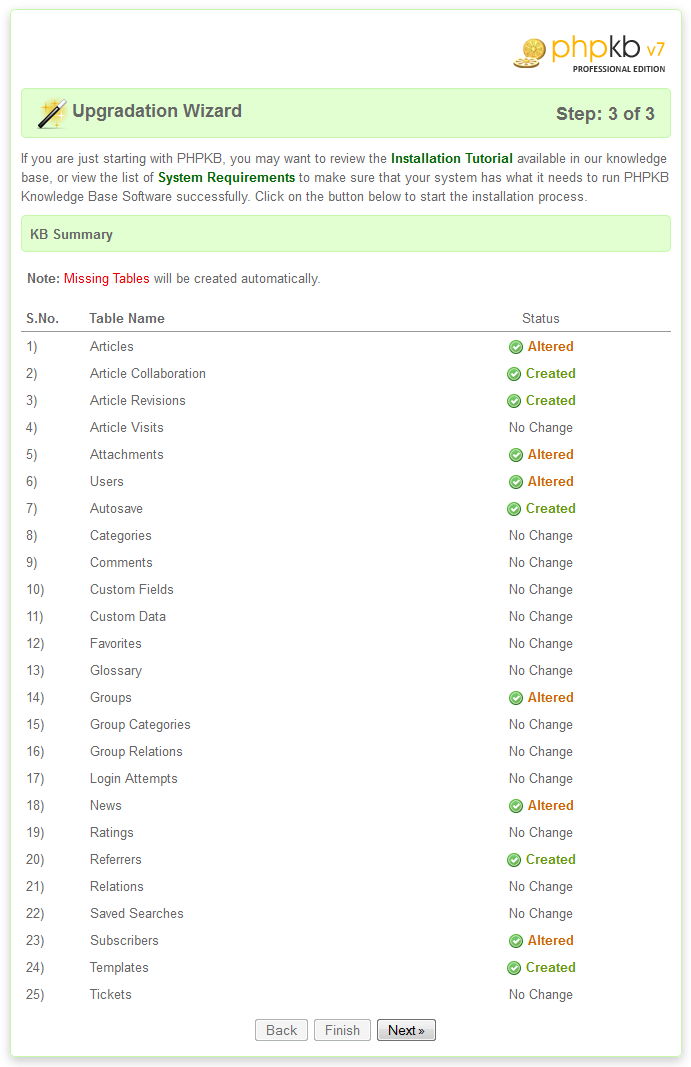
Task: Click the Table Name column header
Action: pos(127,319)
